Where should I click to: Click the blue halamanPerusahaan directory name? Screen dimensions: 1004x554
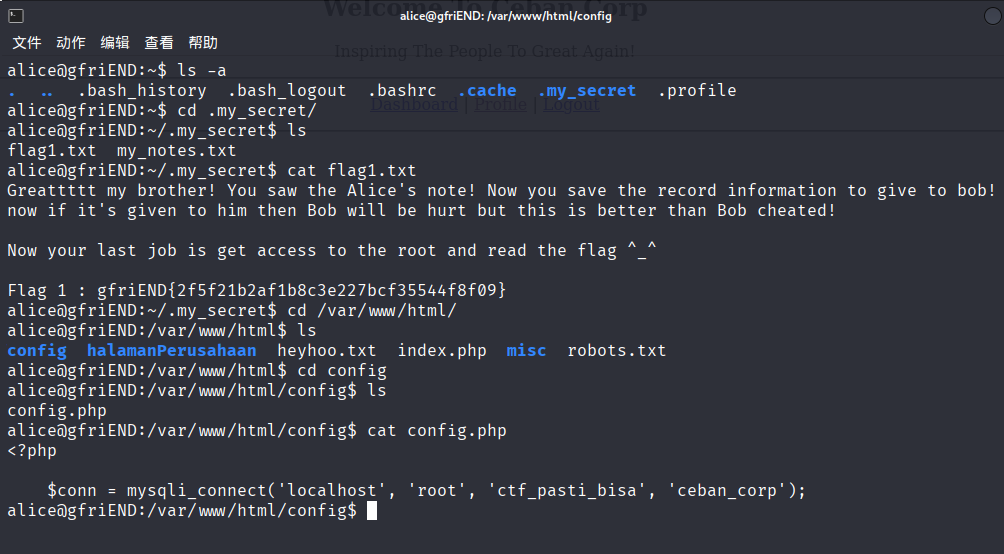(172, 351)
